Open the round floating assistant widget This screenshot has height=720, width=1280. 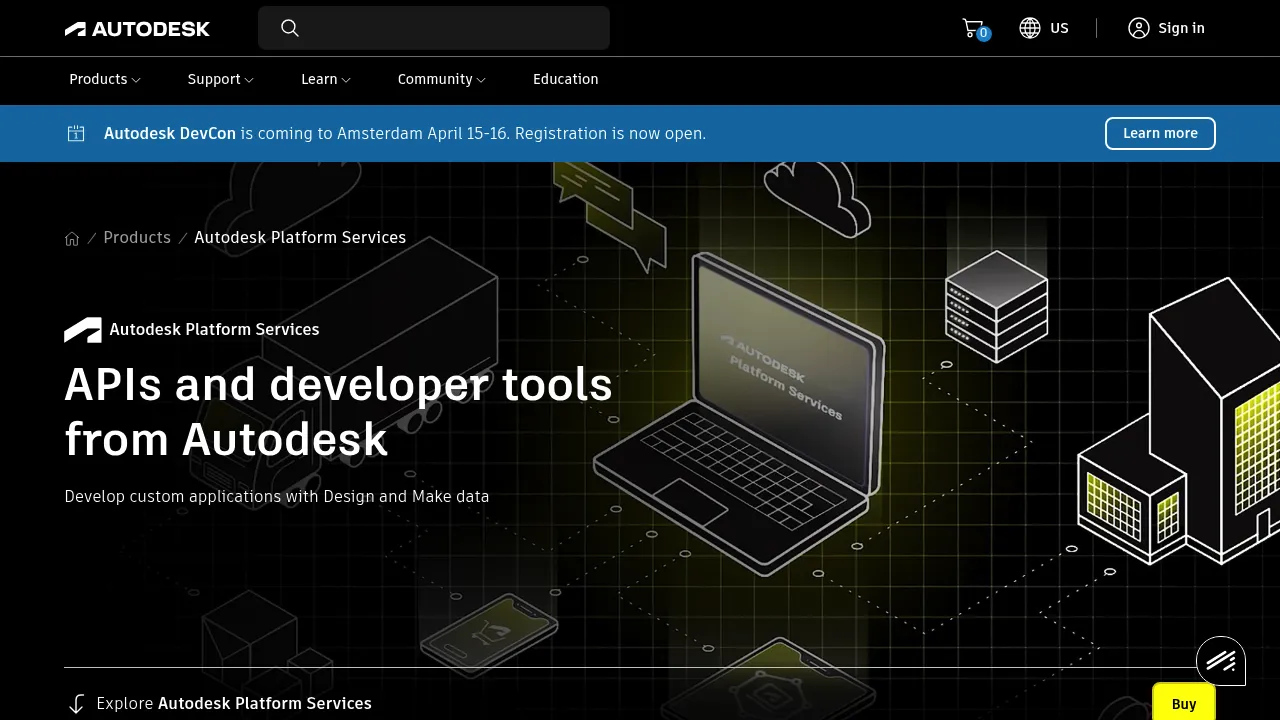point(1221,660)
